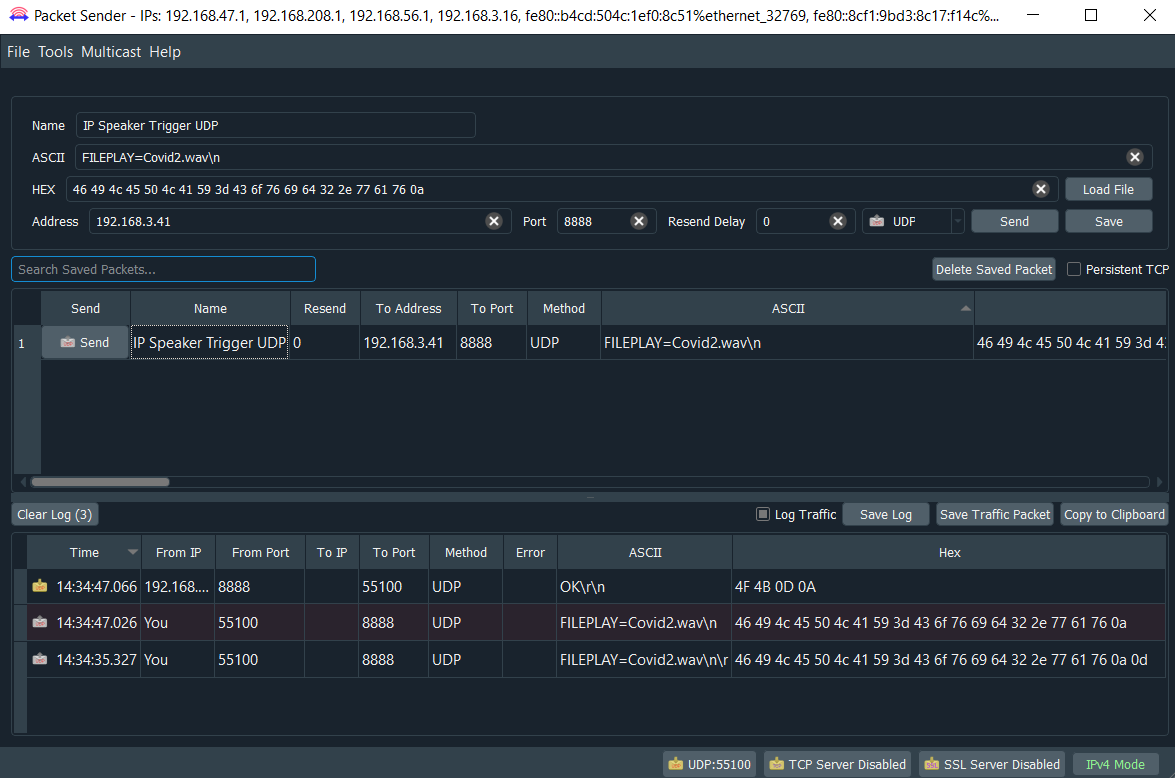The height and width of the screenshot is (778, 1175).
Task: Open the Tools menu
Action: coord(55,52)
